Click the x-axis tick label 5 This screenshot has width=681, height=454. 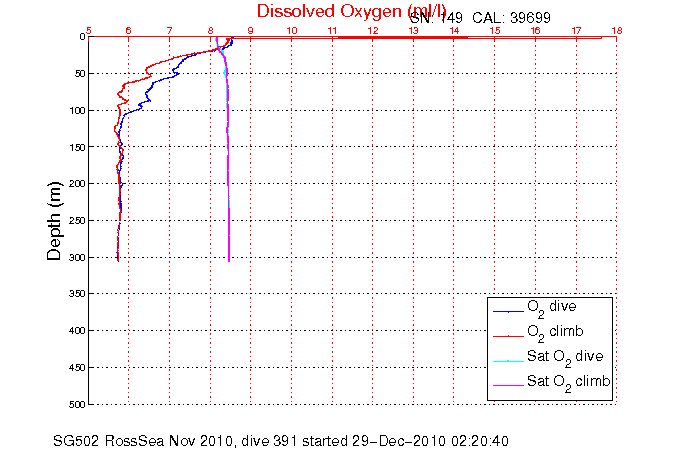90,30
